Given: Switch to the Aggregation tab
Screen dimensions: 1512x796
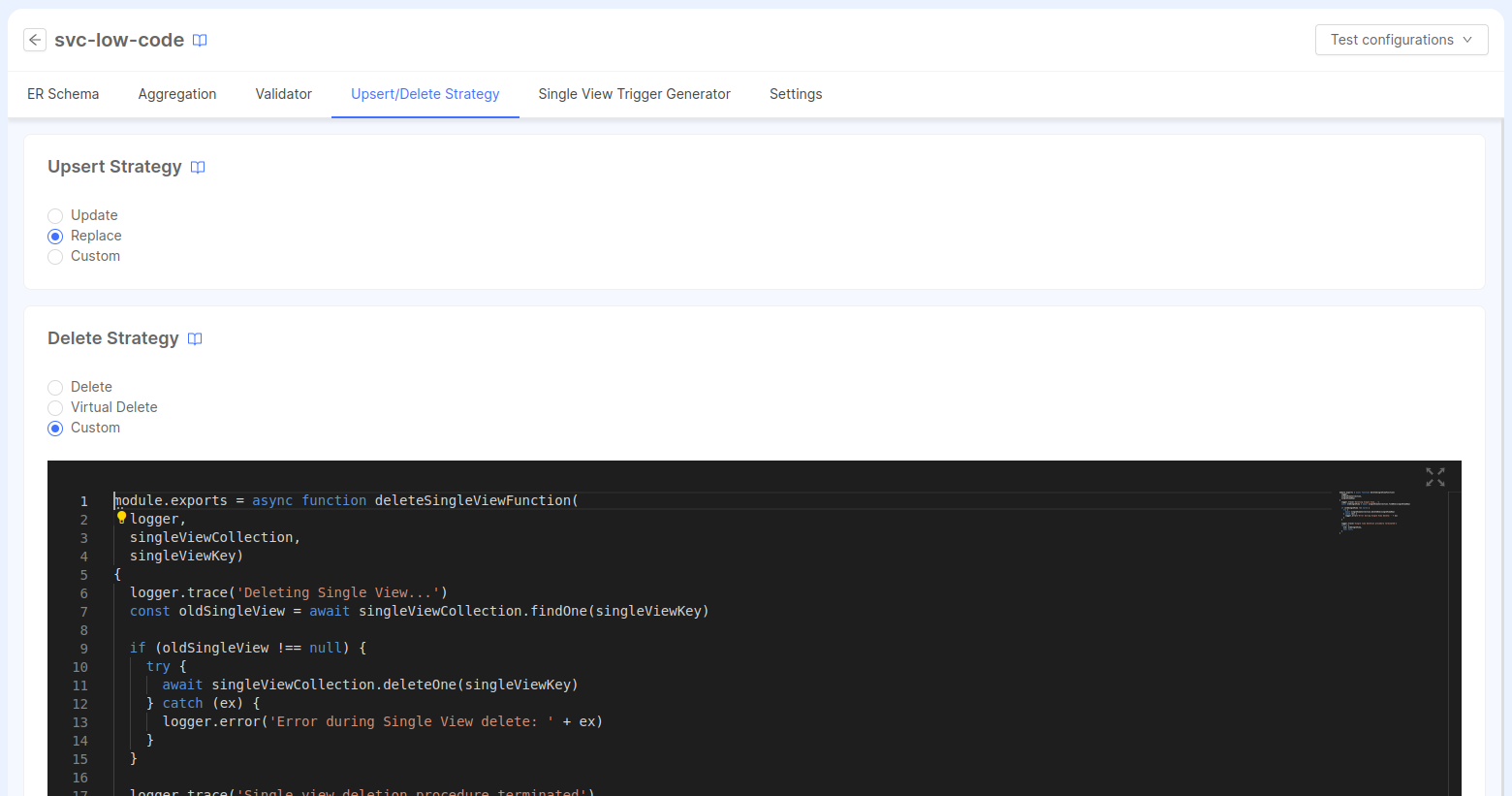Looking at the screenshot, I should [x=177, y=94].
